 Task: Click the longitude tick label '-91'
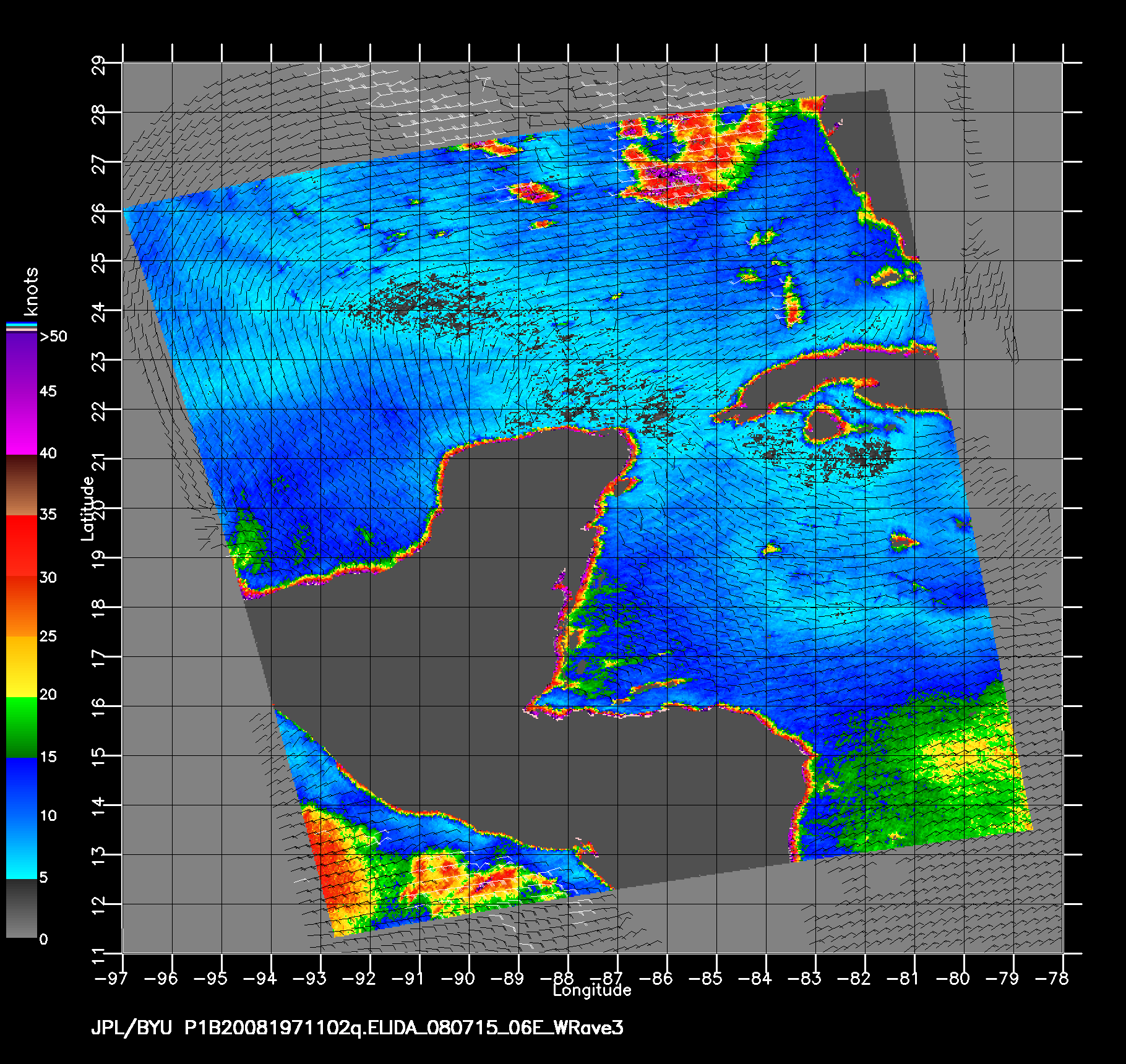[408, 978]
